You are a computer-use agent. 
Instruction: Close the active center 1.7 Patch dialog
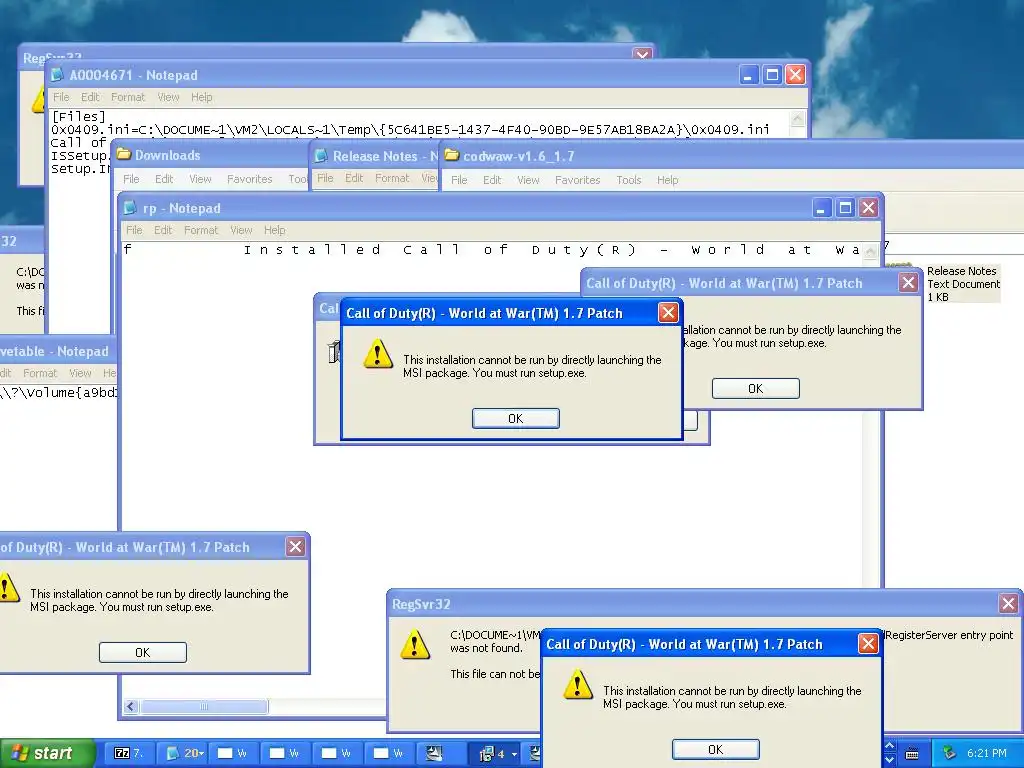[x=668, y=313]
